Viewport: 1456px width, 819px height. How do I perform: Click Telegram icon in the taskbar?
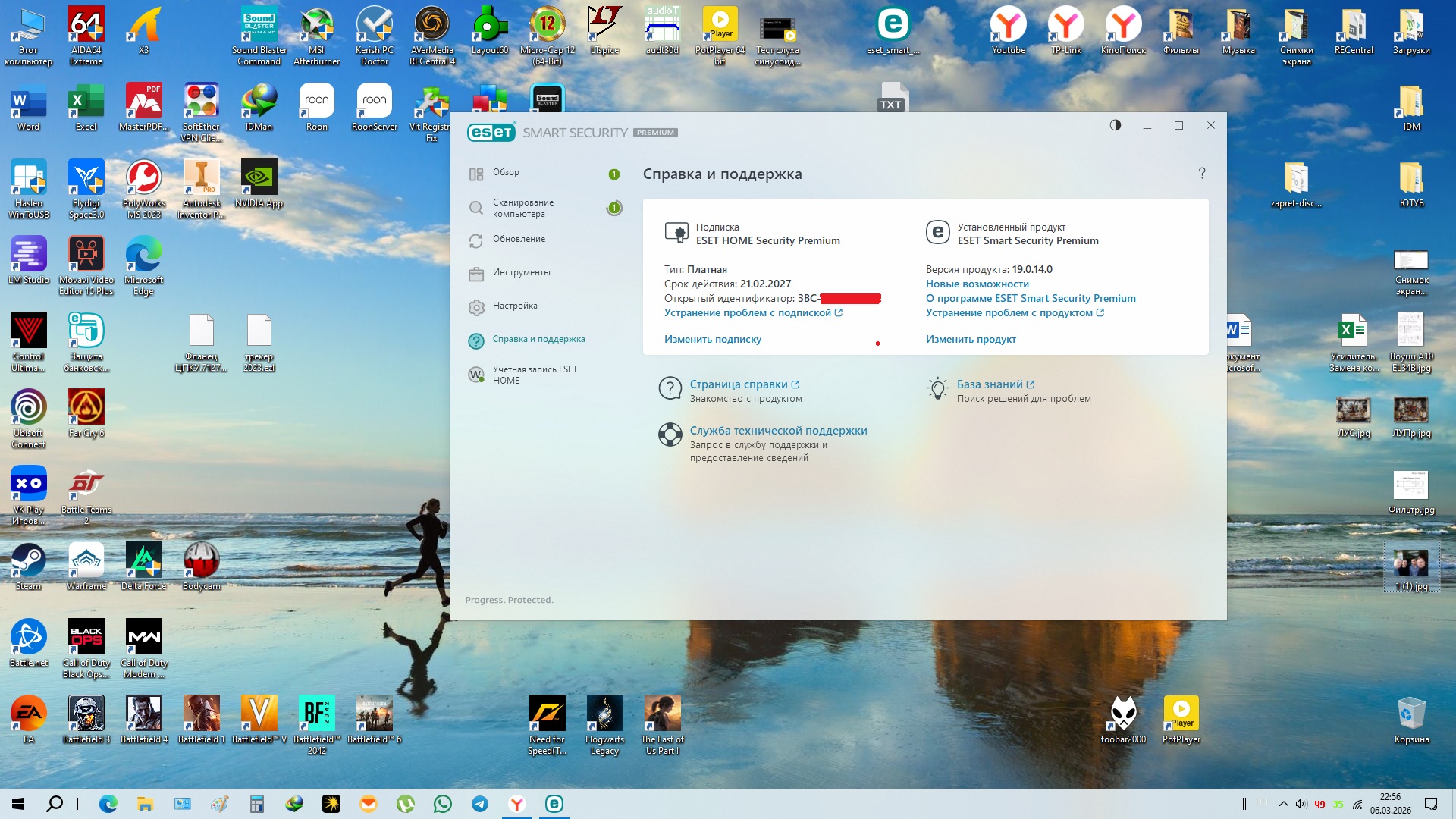click(x=479, y=804)
